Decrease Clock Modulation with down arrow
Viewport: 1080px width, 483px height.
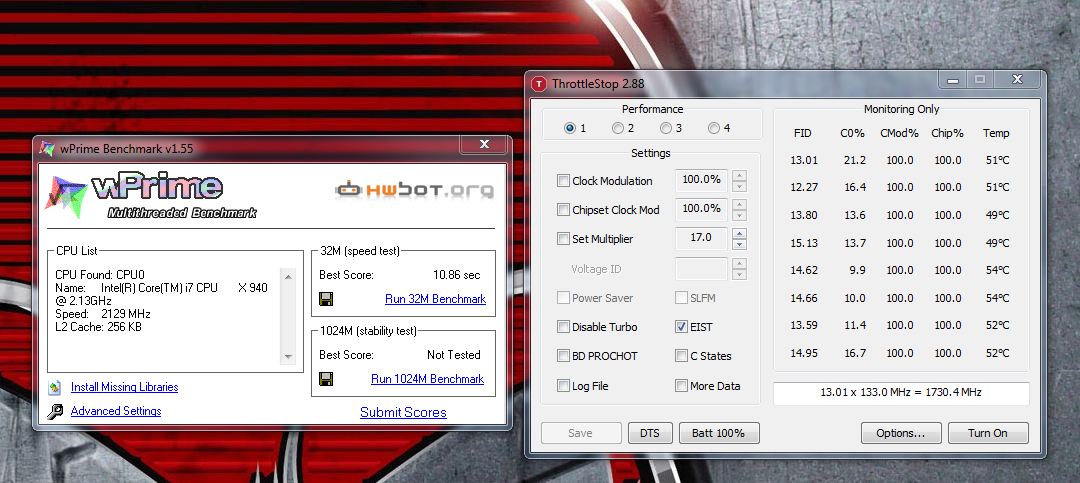740,187
